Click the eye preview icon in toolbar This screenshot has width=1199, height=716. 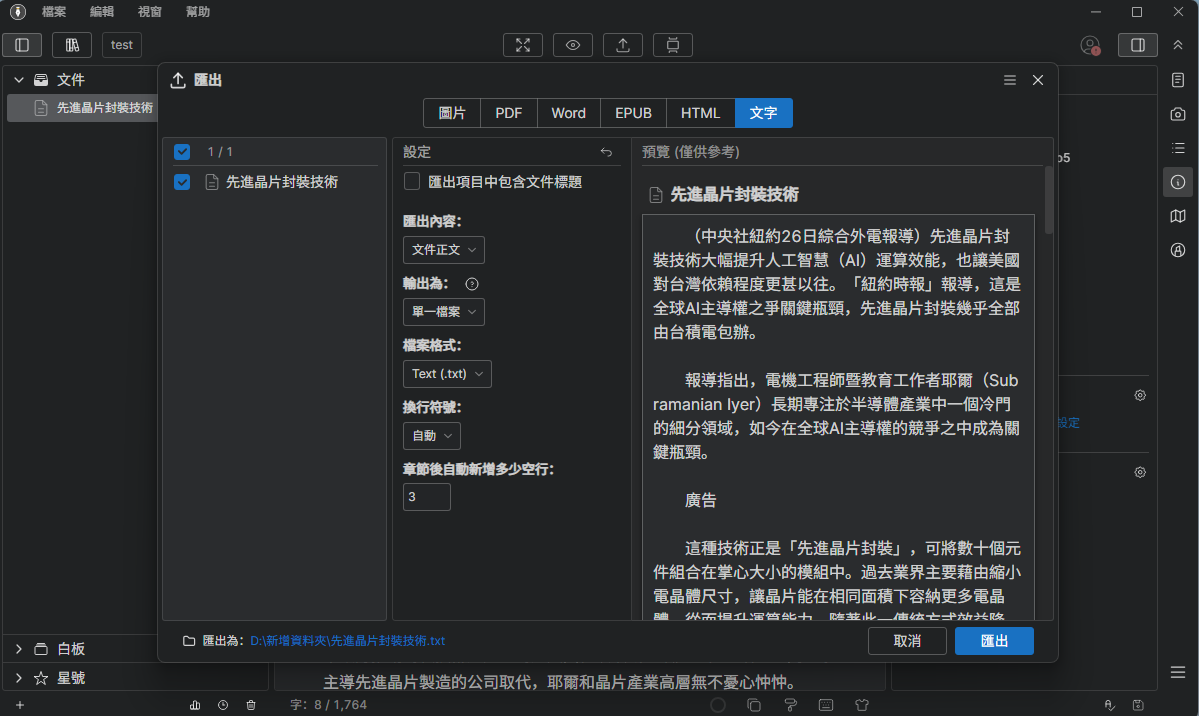pyautogui.click(x=573, y=45)
